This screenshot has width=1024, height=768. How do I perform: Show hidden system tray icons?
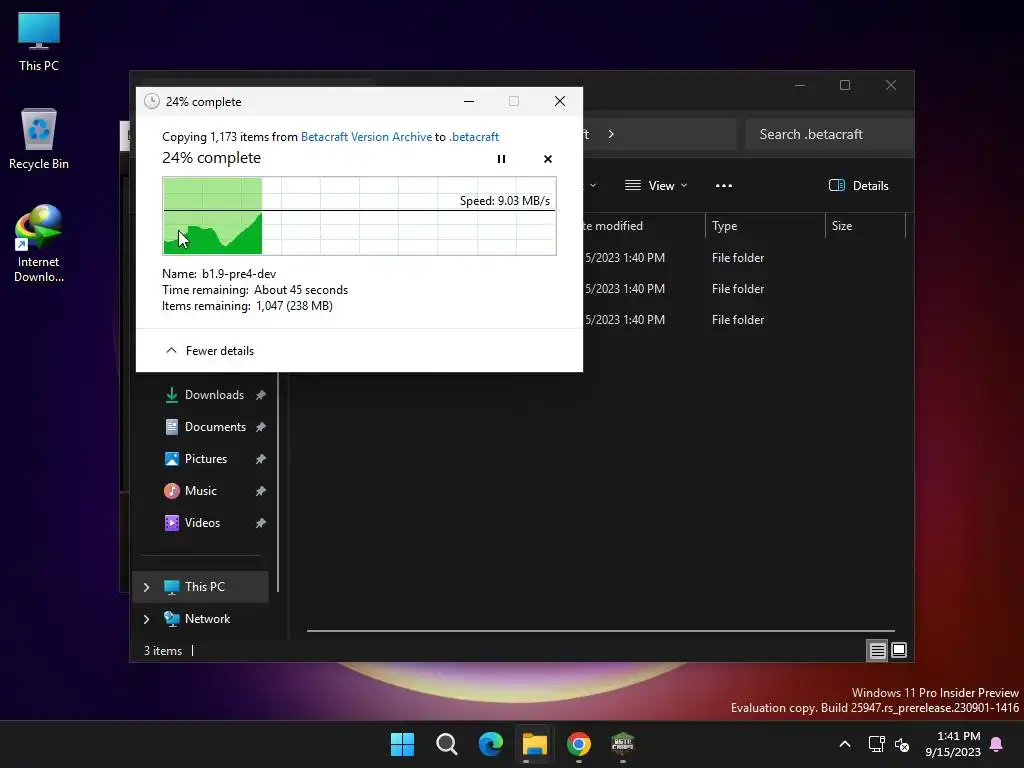point(844,744)
